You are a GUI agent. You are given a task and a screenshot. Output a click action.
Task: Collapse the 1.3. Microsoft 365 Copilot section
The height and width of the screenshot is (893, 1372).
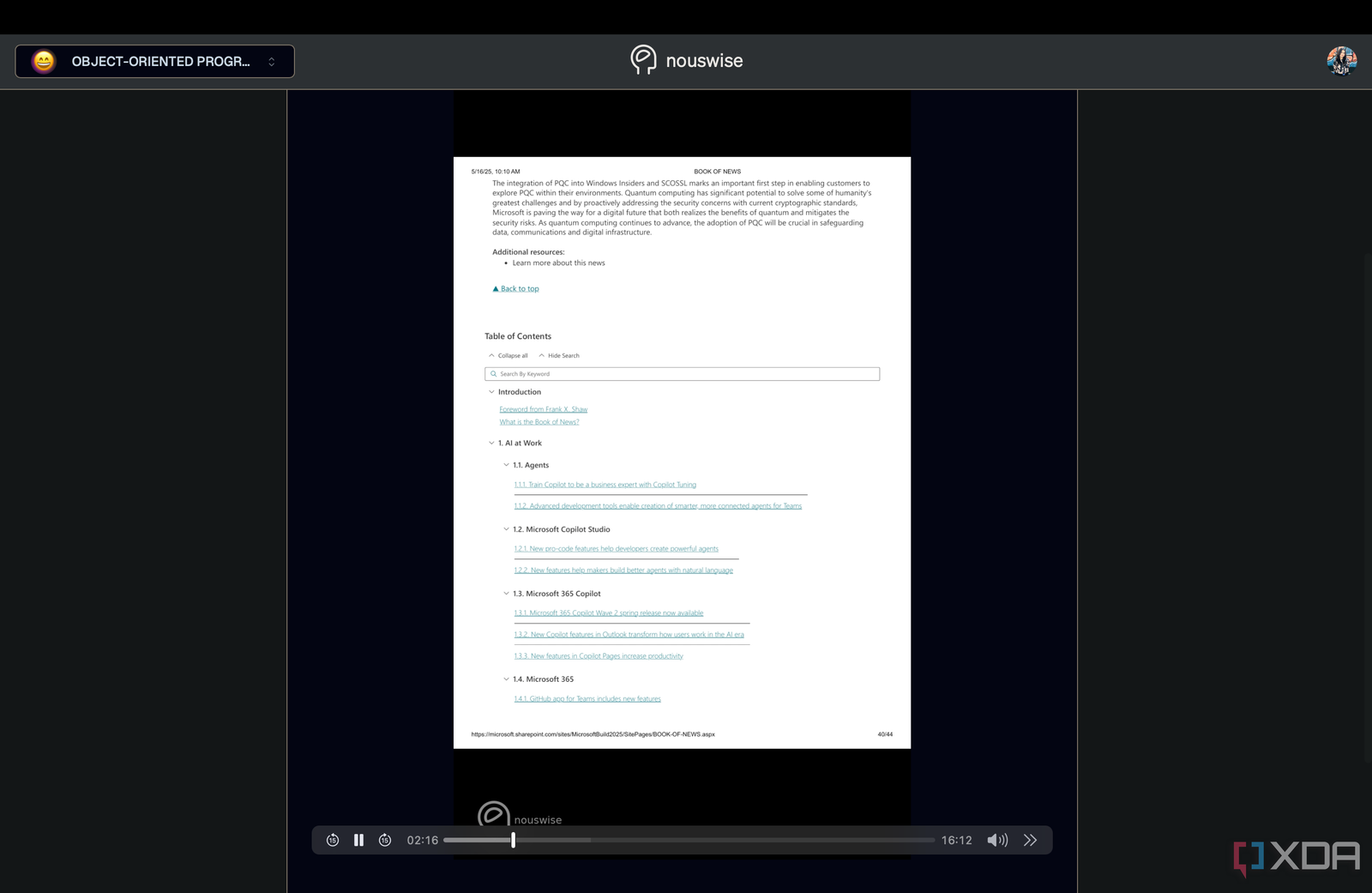tap(506, 593)
